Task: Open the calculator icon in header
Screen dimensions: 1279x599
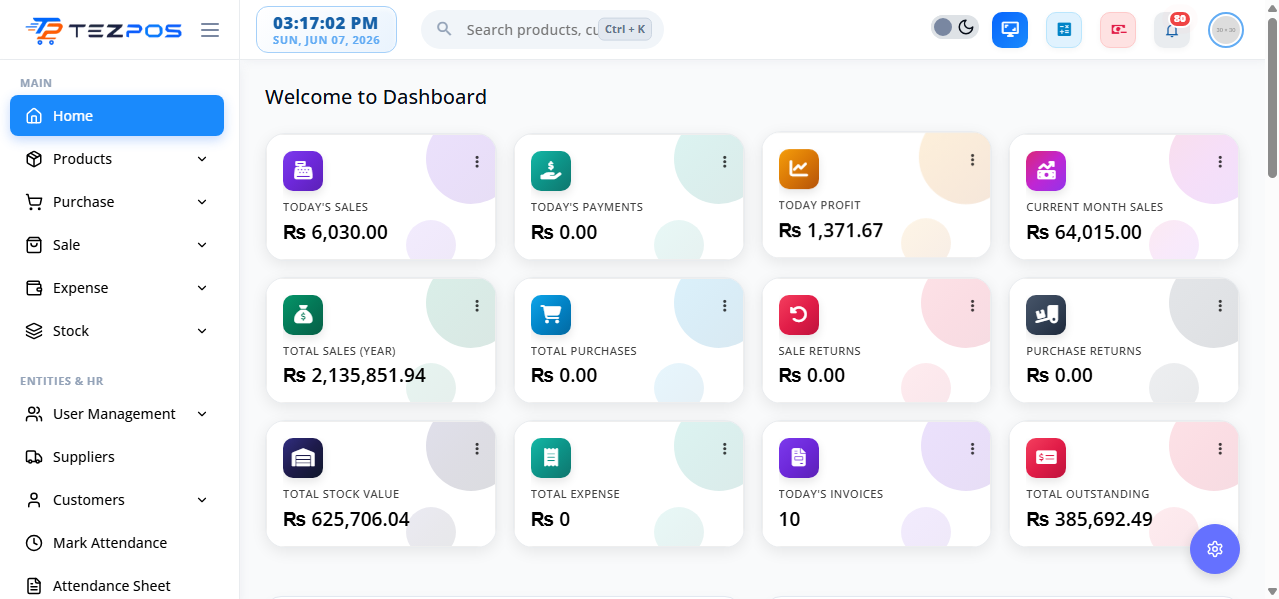Action: click(1064, 30)
